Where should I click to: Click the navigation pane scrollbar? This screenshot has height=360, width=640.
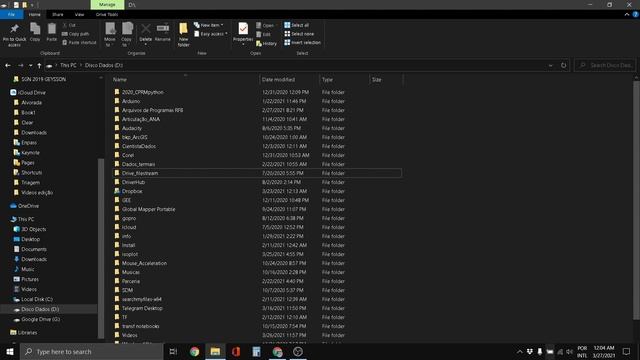point(101,248)
